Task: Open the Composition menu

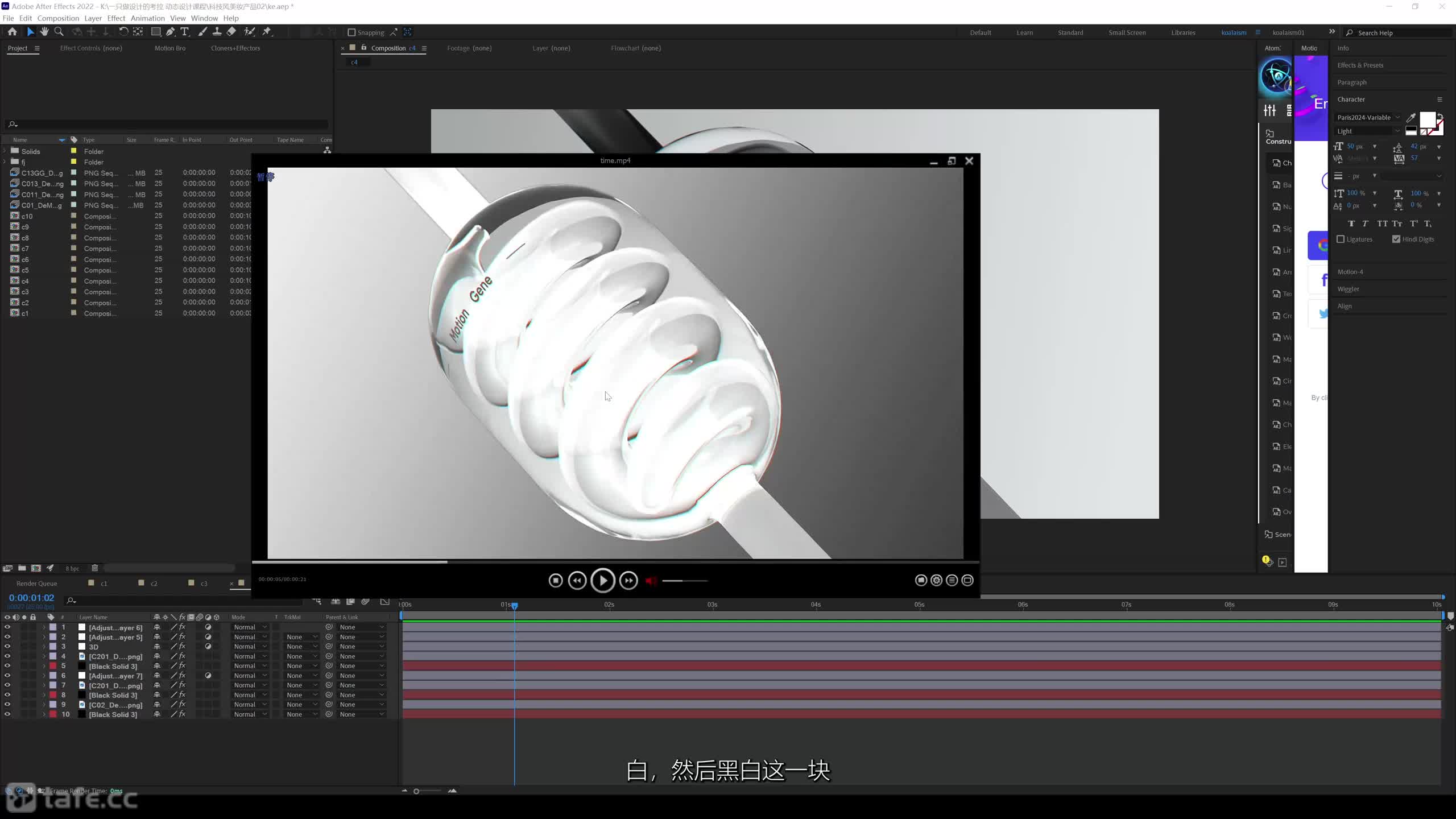Action: pos(58,18)
